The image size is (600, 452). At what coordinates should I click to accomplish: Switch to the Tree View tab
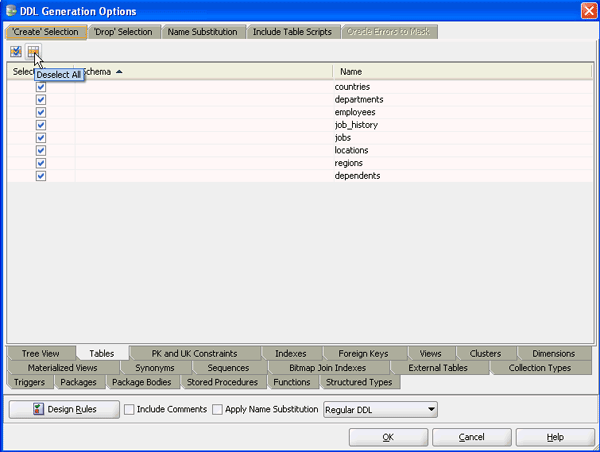tap(41, 354)
